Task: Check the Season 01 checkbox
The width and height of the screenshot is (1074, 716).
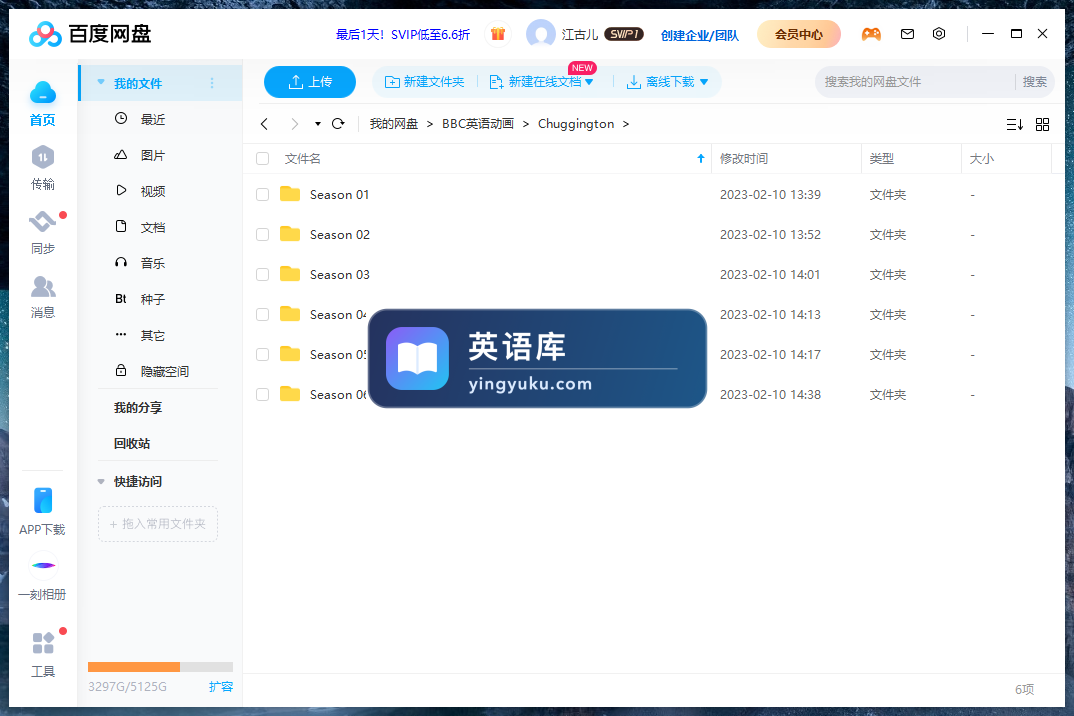Action: 262,195
